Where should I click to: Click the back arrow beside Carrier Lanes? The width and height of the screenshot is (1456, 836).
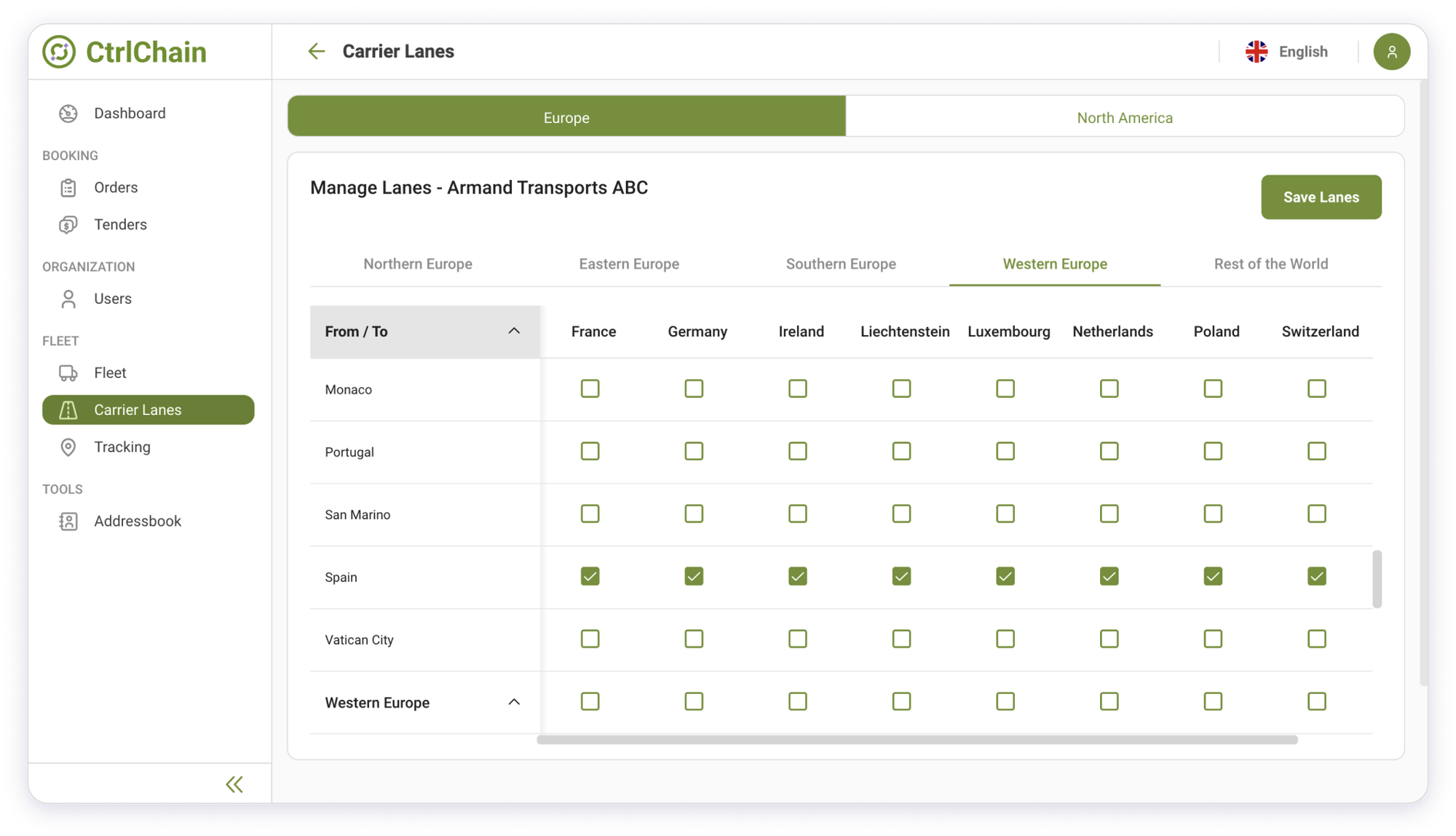(x=316, y=52)
